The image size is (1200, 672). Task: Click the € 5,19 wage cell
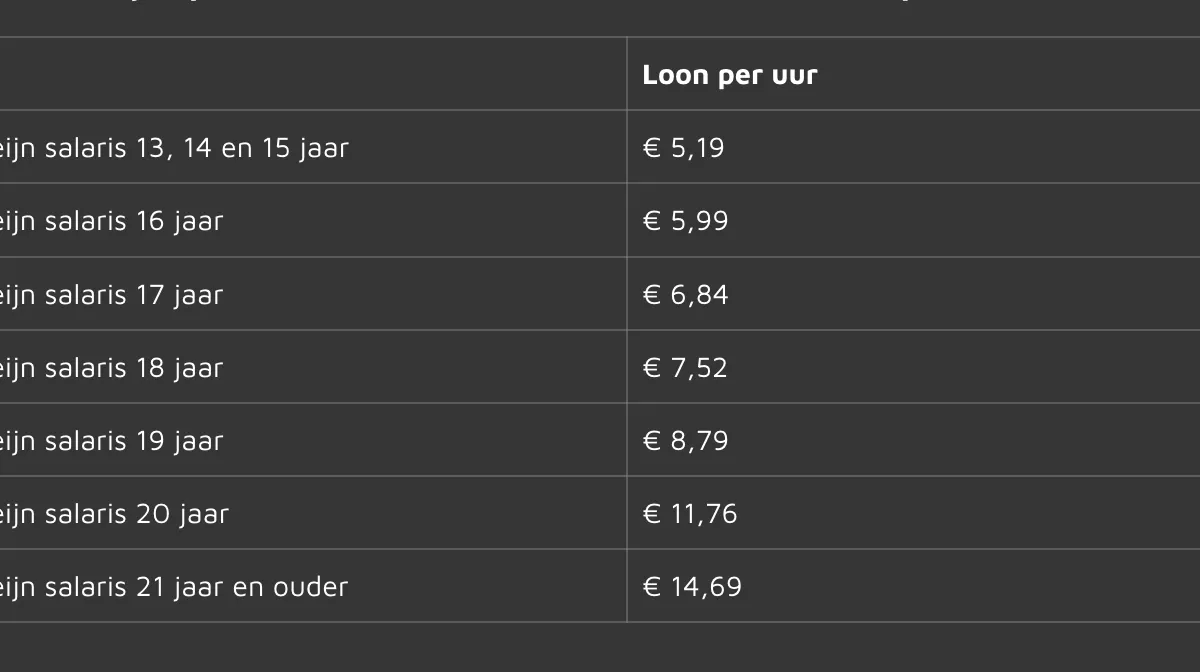[683, 148]
